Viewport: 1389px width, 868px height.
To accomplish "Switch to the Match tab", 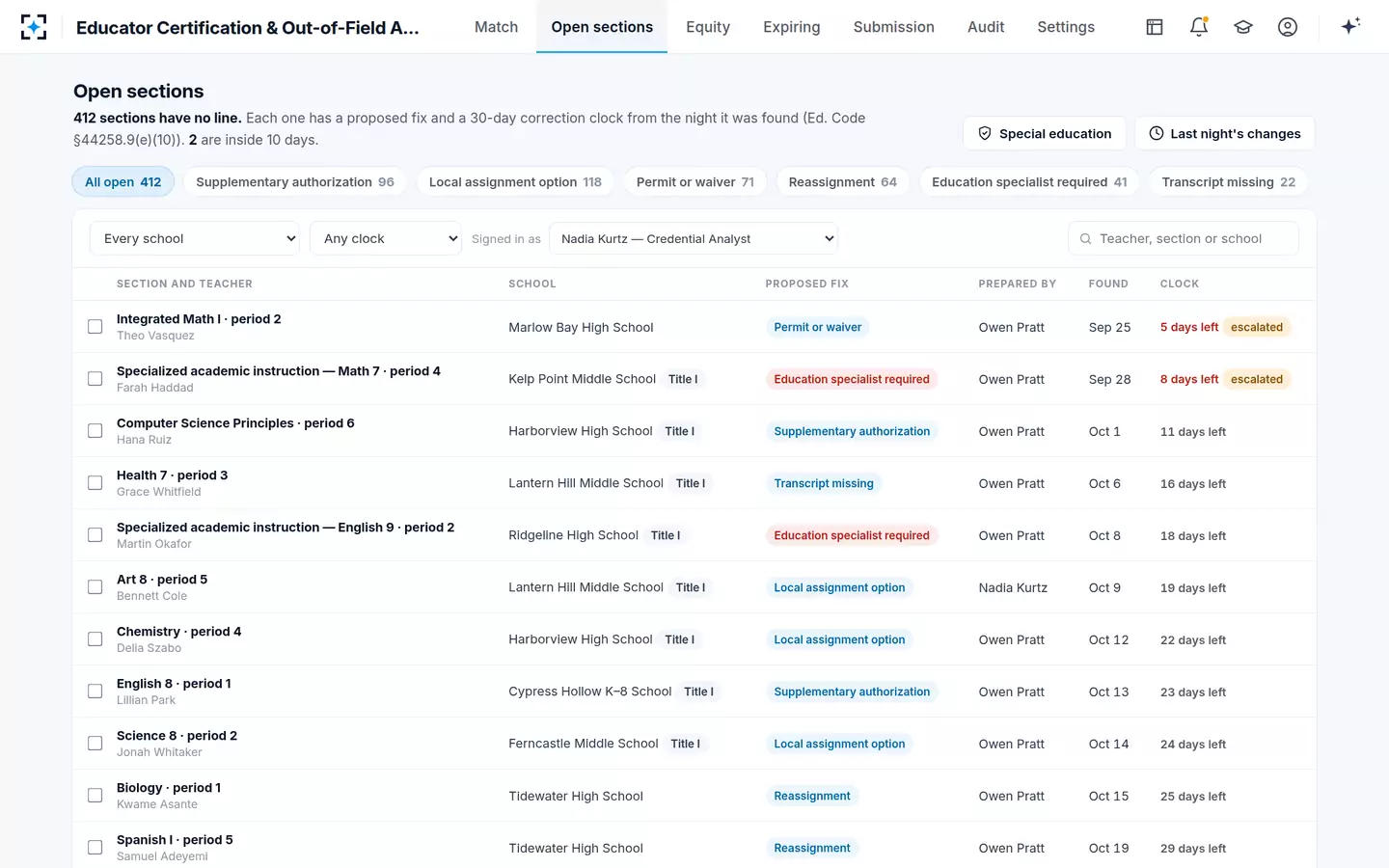I will [x=496, y=27].
